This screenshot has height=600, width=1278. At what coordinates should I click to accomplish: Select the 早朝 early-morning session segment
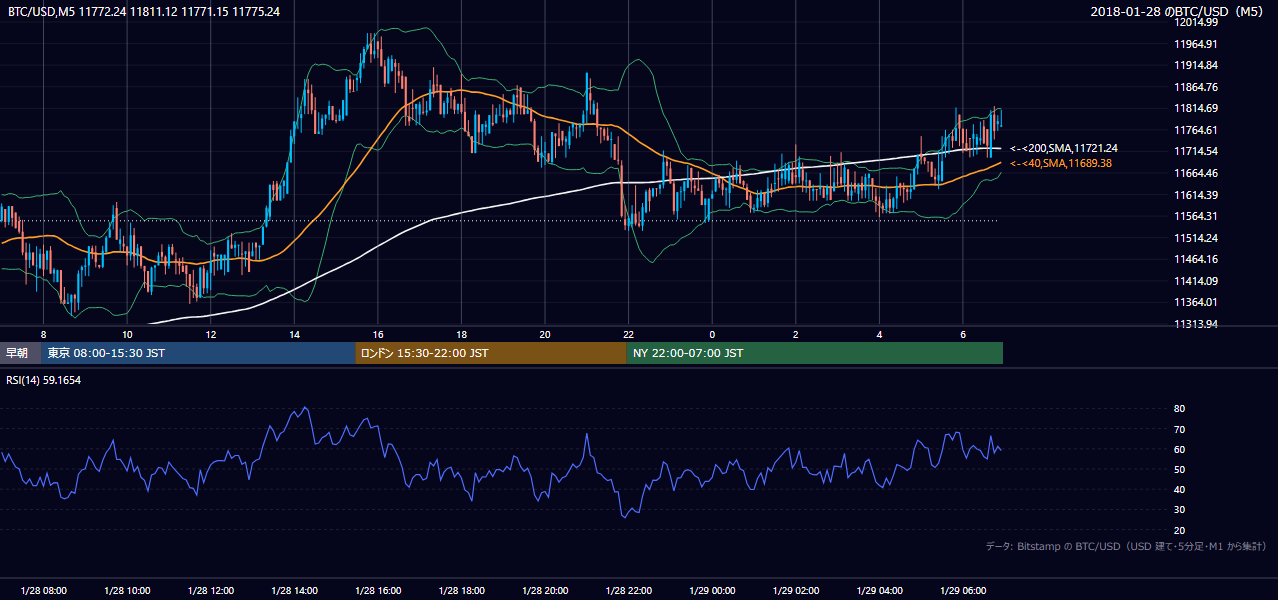20,353
